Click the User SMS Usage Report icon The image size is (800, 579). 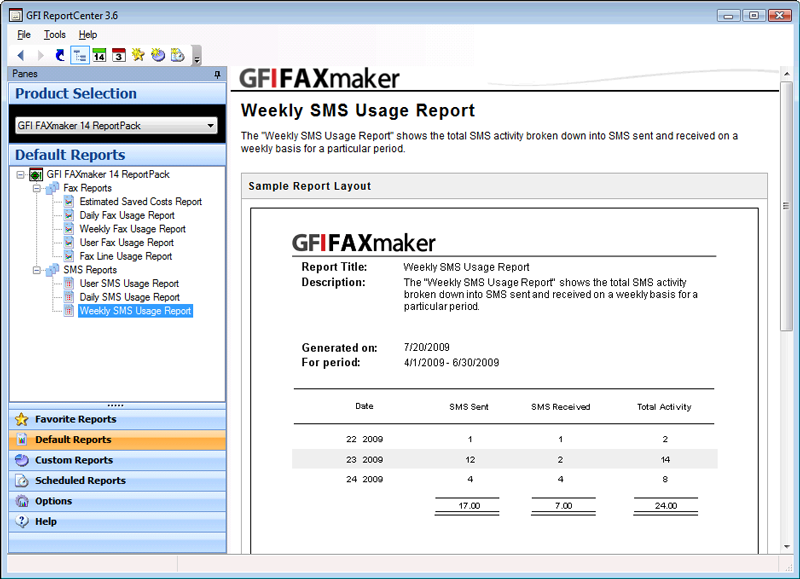point(69,284)
